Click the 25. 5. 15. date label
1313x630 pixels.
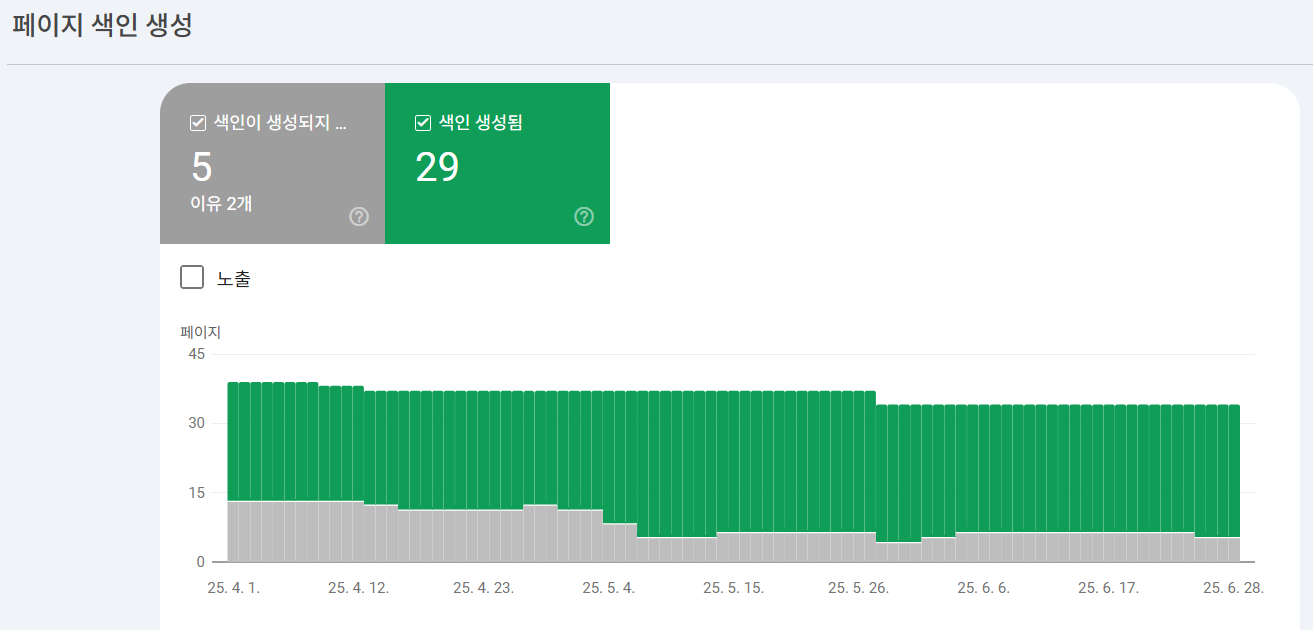pos(733,588)
